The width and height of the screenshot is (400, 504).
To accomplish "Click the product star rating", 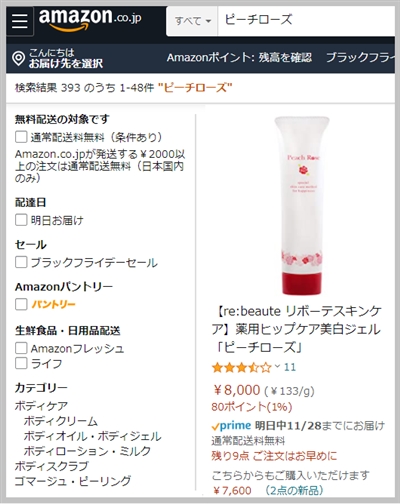I will pyautogui.click(x=242, y=368).
